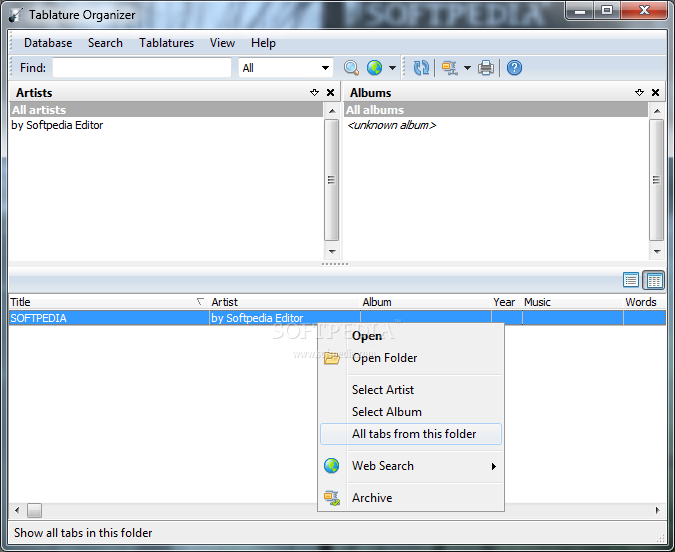Choose Open Folder in context menu
The width and height of the screenshot is (675, 552).
click(x=411, y=358)
